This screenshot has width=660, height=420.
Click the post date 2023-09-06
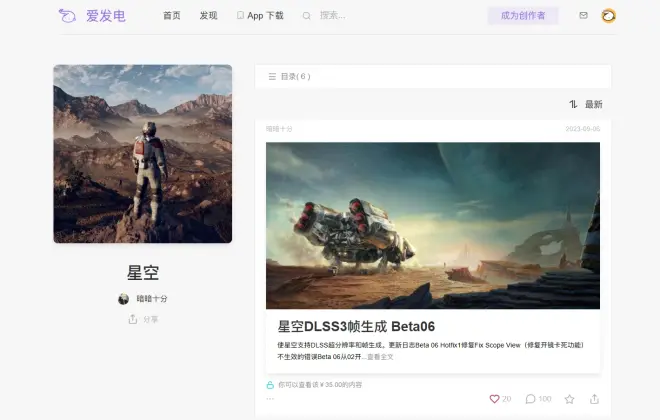click(x=583, y=129)
